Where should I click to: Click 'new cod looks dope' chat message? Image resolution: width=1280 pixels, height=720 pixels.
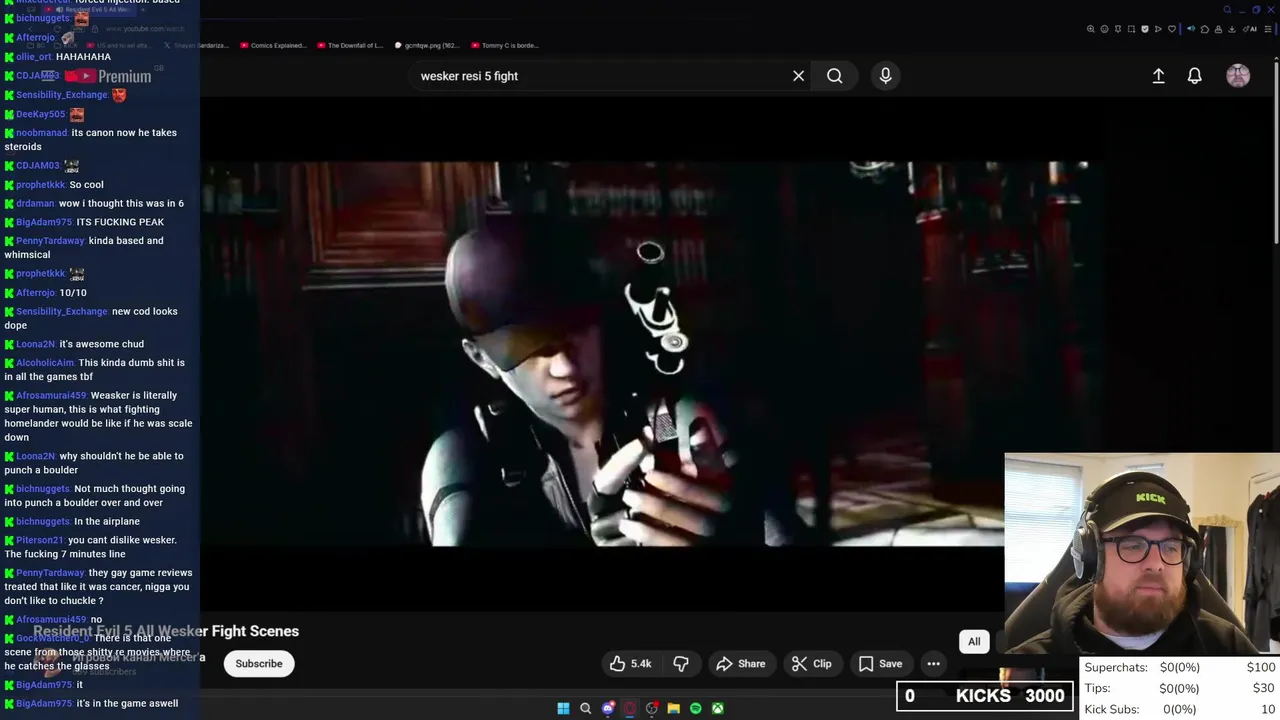91,318
